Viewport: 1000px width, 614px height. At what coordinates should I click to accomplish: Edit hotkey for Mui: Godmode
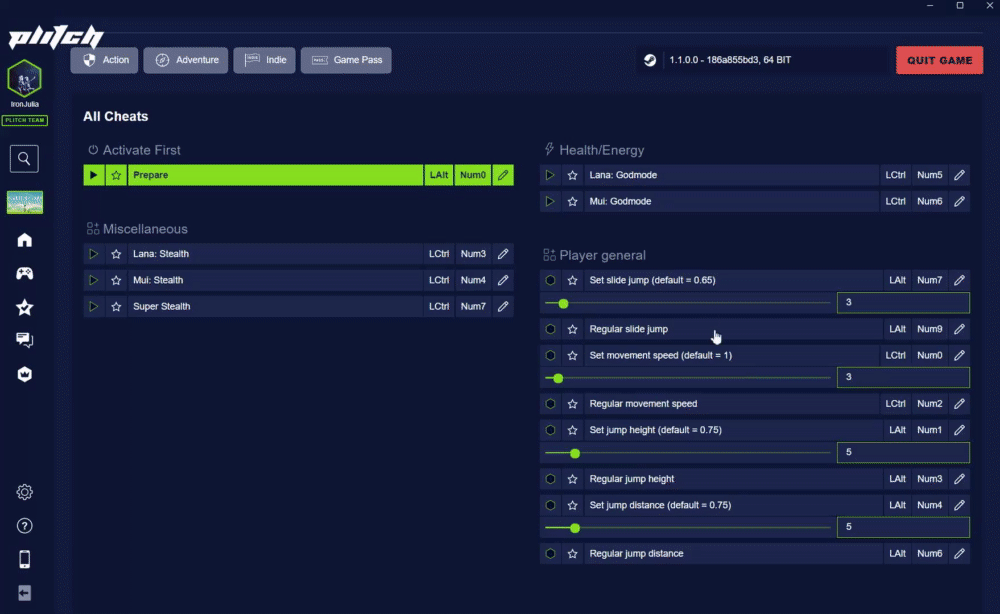click(959, 201)
